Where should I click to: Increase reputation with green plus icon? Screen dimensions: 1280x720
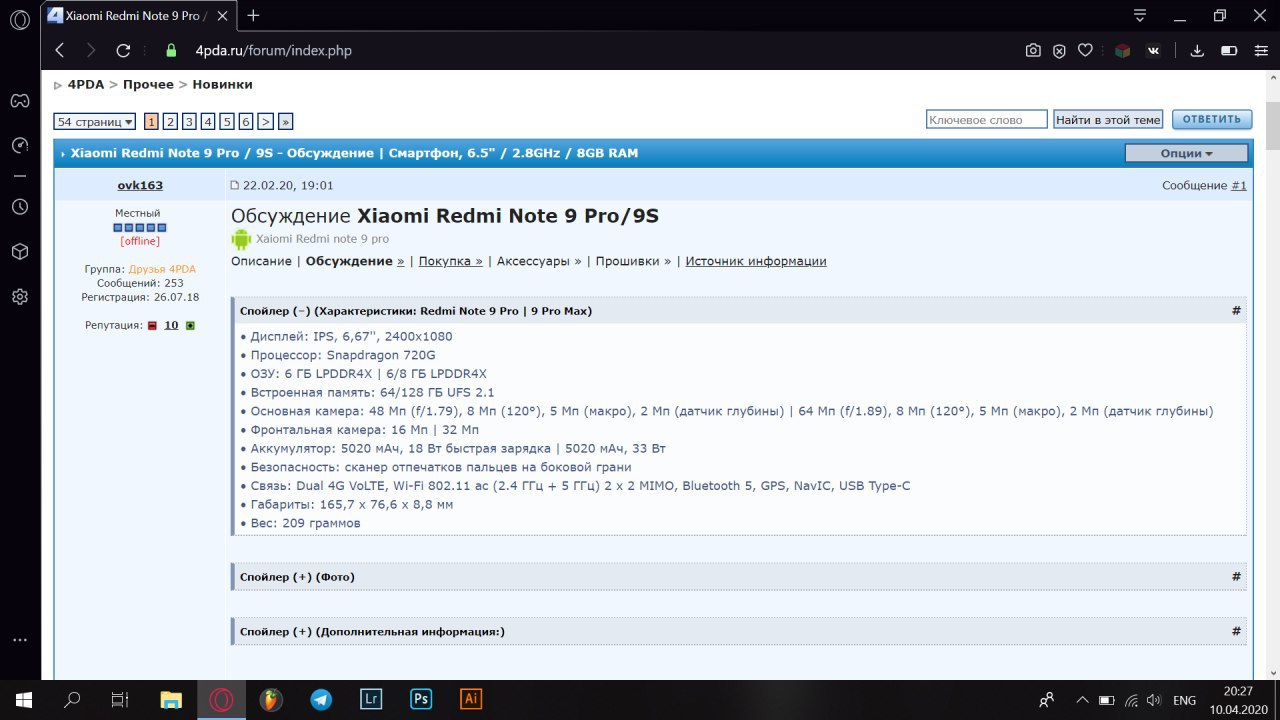click(190, 325)
